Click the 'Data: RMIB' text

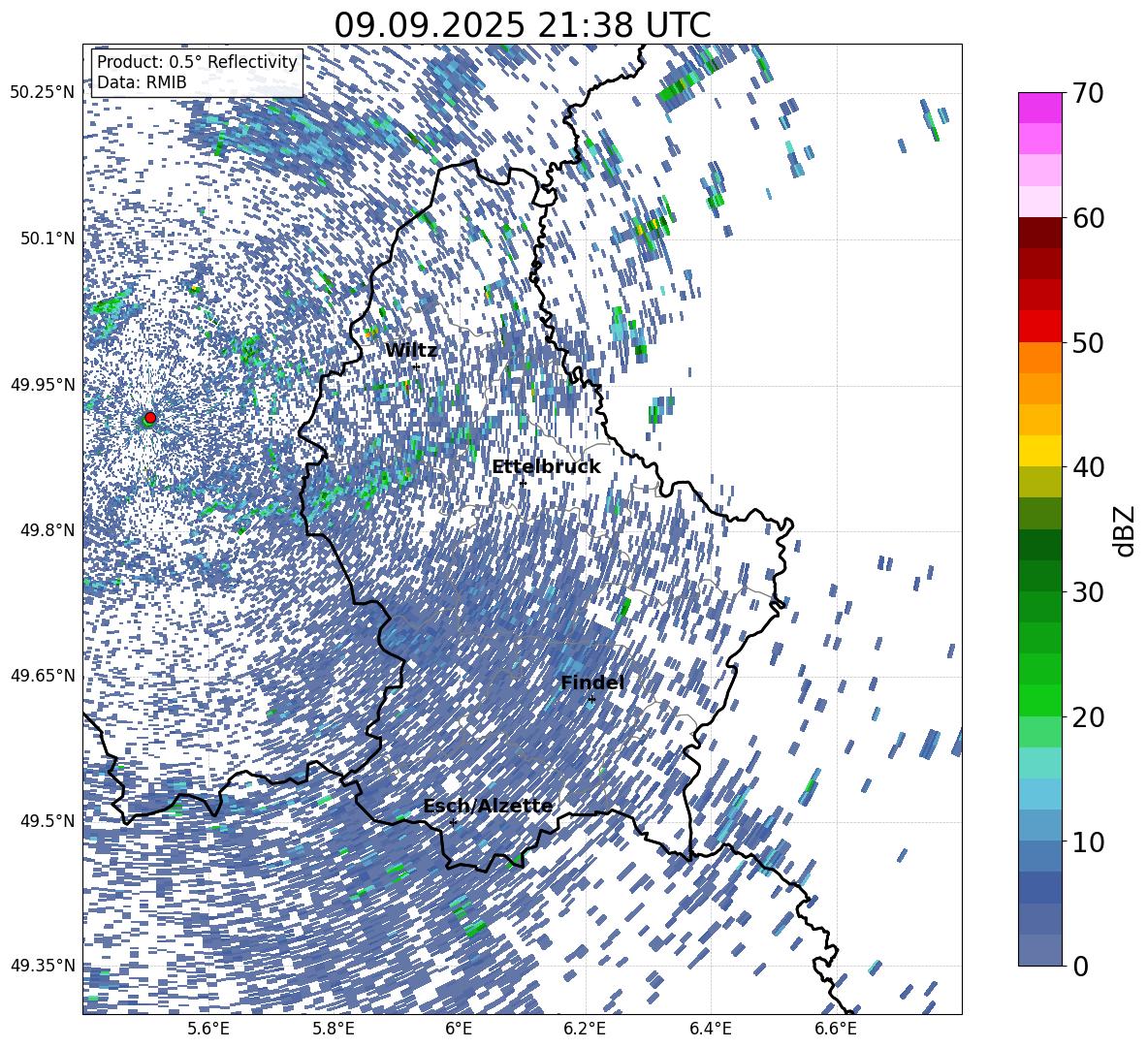point(142,82)
